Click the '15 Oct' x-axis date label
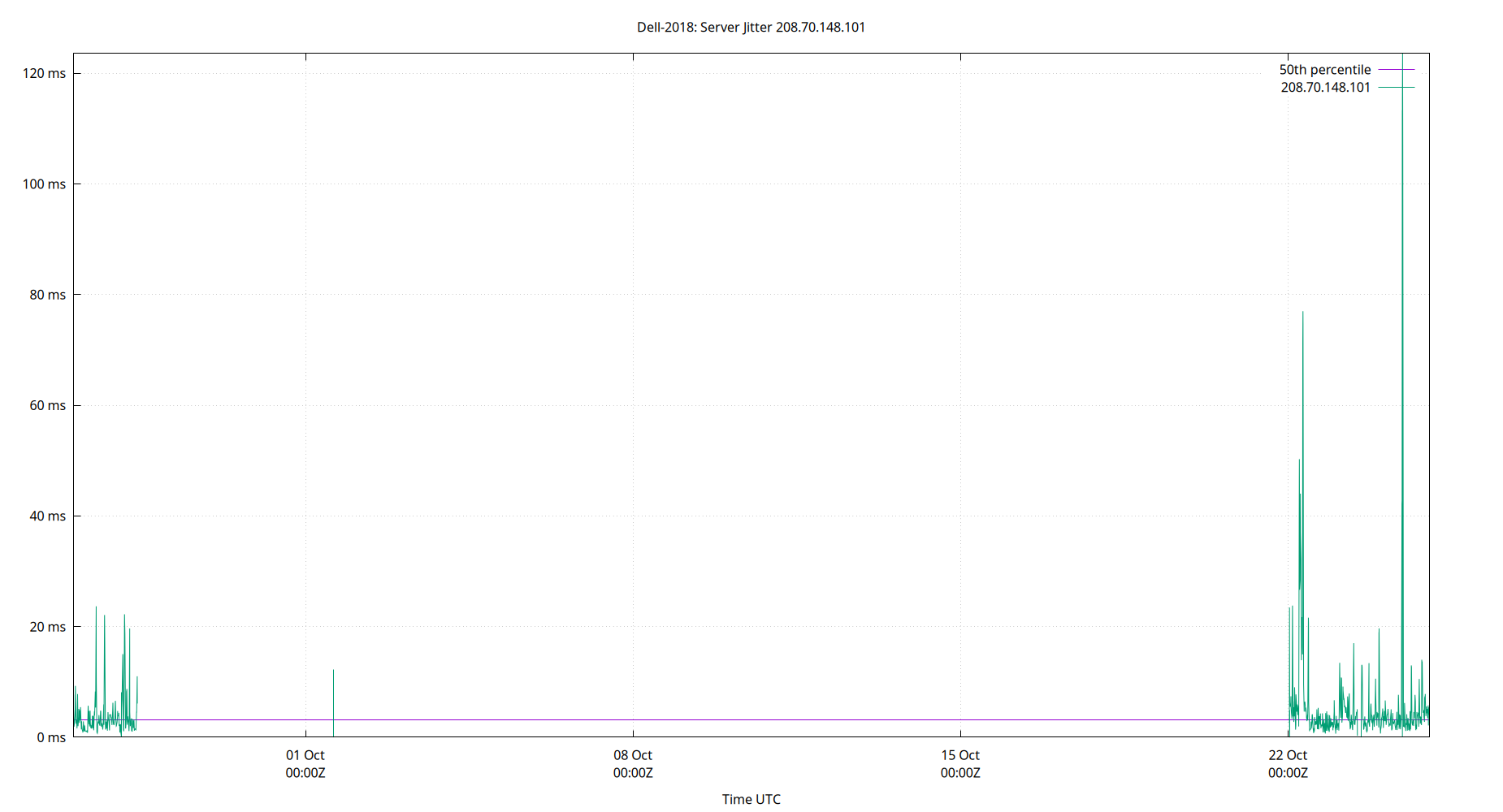The image size is (1503, 812). [960, 755]
